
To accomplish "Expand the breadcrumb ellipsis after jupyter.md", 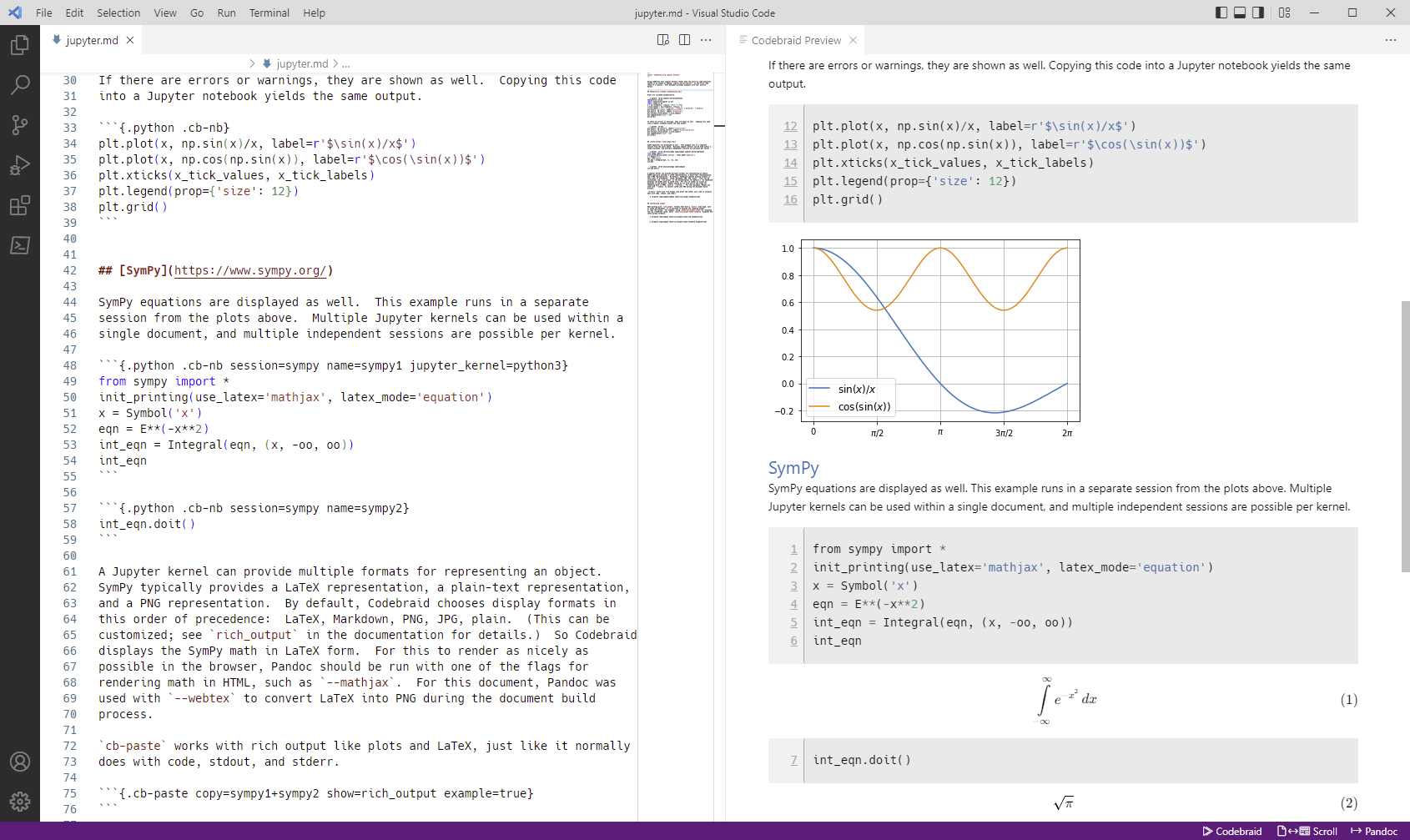I will 346,63.
